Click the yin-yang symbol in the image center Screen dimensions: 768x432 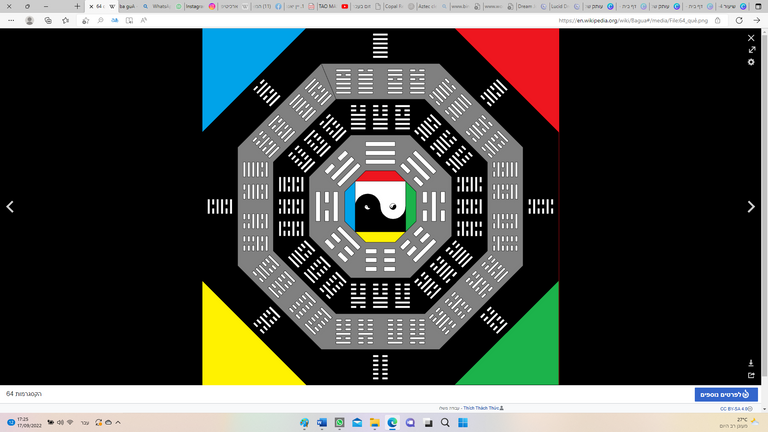pos(374,206)
